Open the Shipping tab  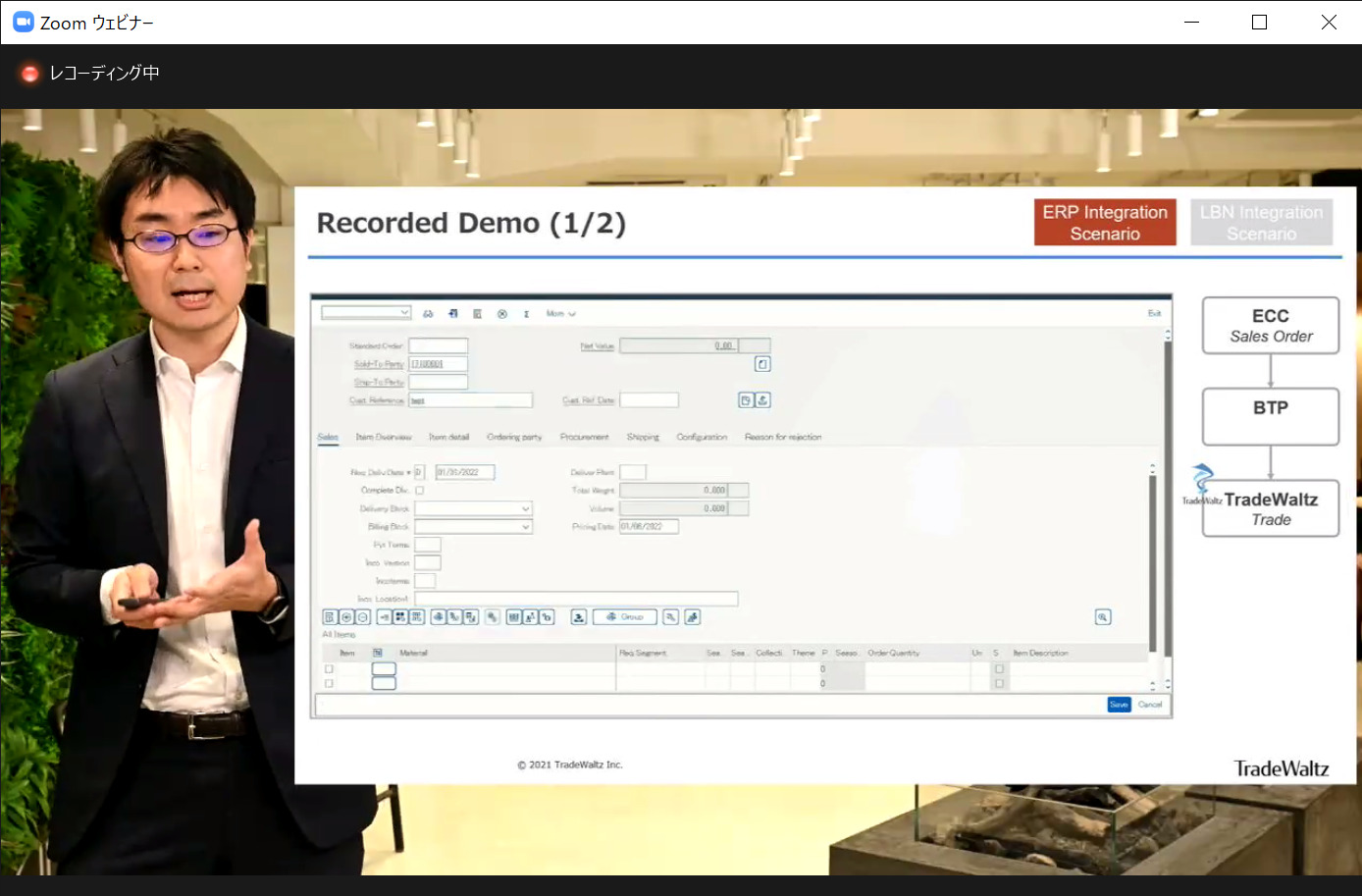point(643,437)
